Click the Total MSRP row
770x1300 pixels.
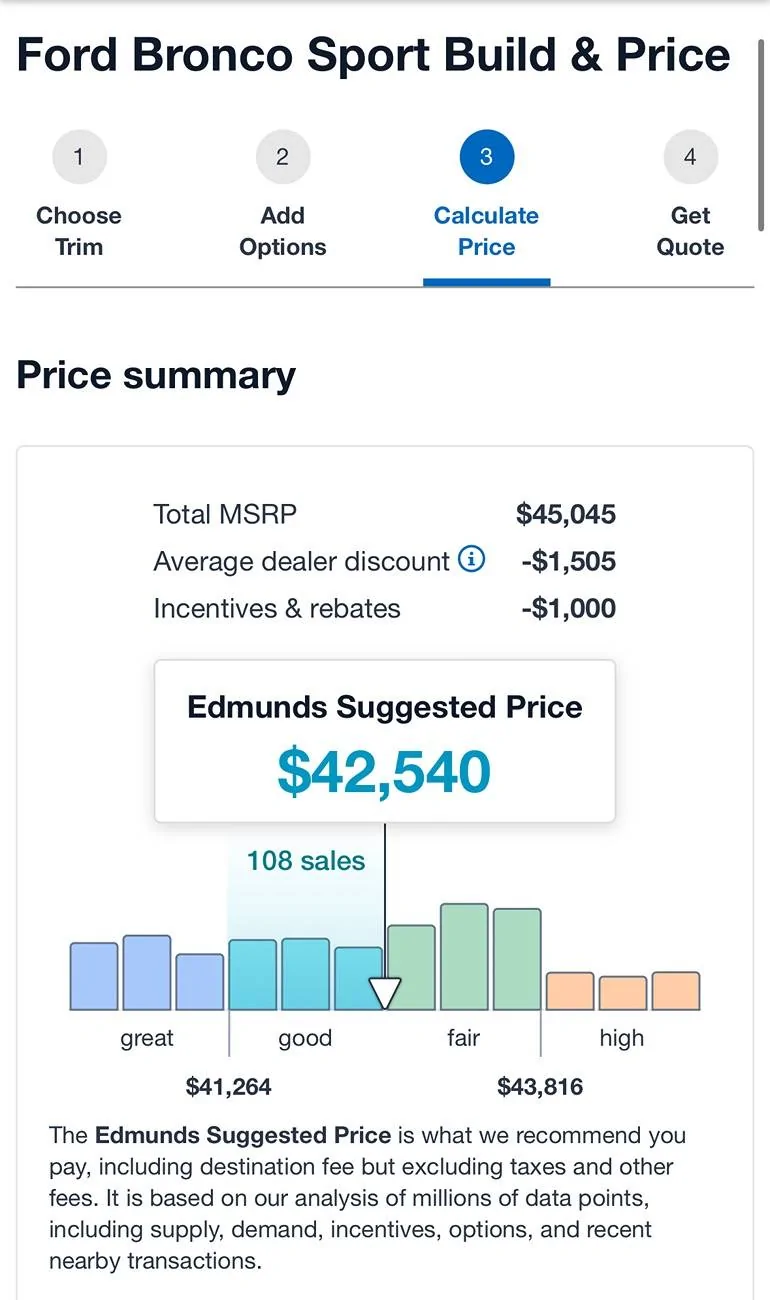[385, 514]
